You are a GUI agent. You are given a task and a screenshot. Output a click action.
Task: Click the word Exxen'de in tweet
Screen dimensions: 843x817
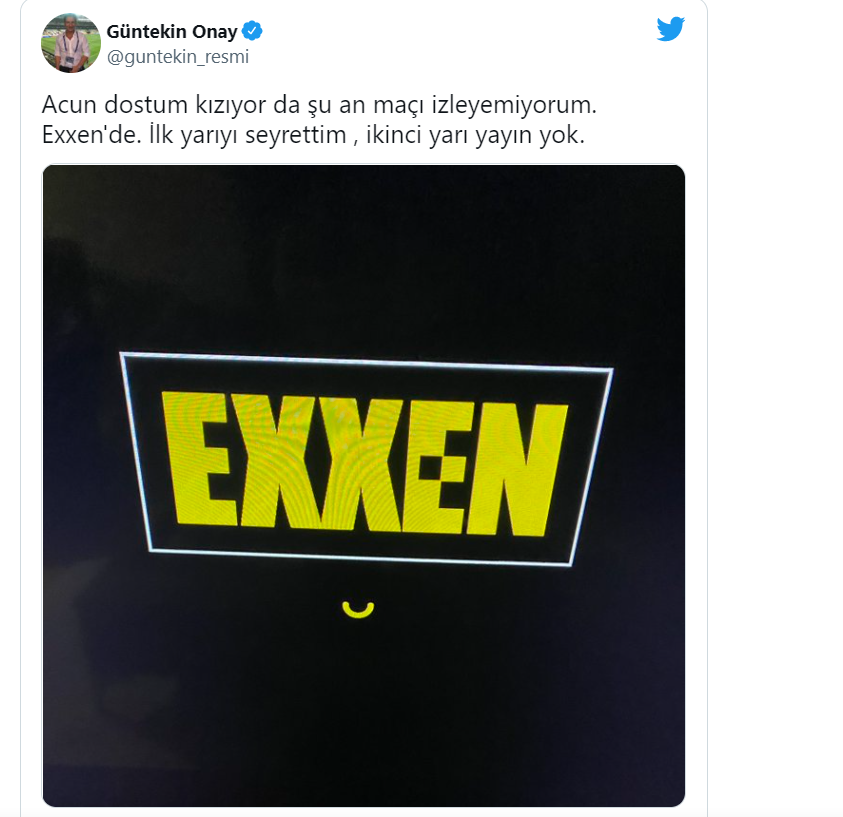coord(91,135)
